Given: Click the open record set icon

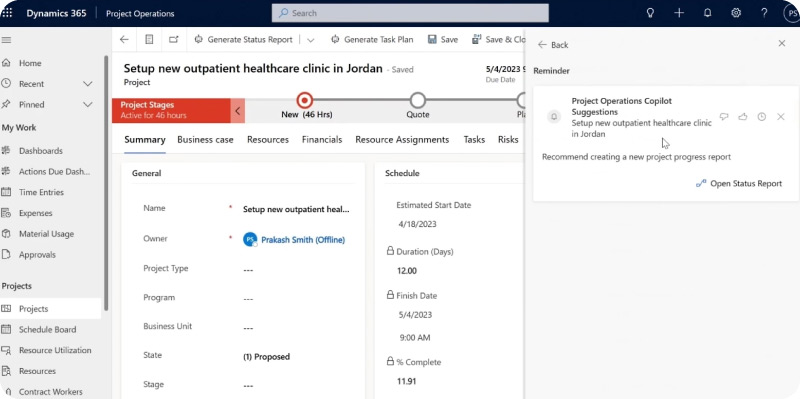Looking at the screenshot, I should (149, 39).
